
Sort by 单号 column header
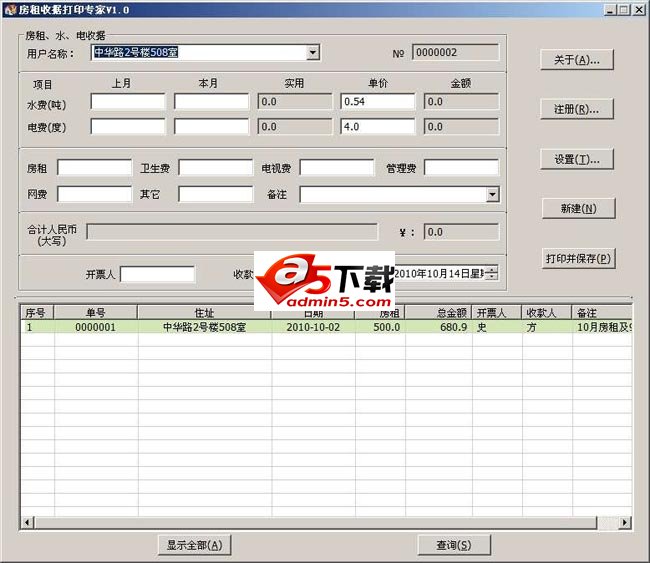pos(96,313)
